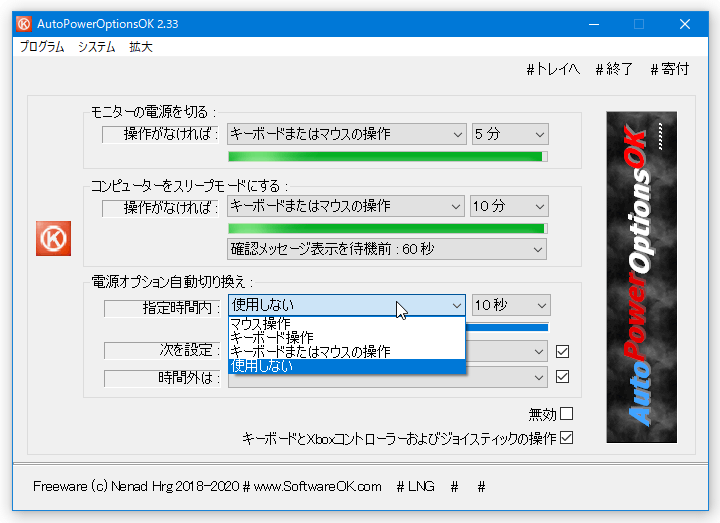Click the #寄付 link
Viewport: 720px width, 523px height.
click(670, 69)
